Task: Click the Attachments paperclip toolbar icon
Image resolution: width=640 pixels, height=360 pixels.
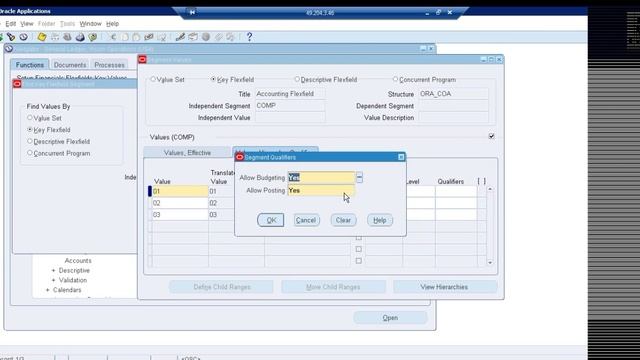Action: click(218, 37)
